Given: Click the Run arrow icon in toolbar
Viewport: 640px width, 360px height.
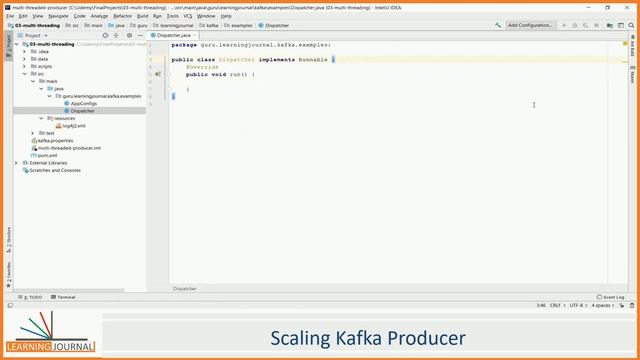Looking at the screenshot, I should 564,25.
